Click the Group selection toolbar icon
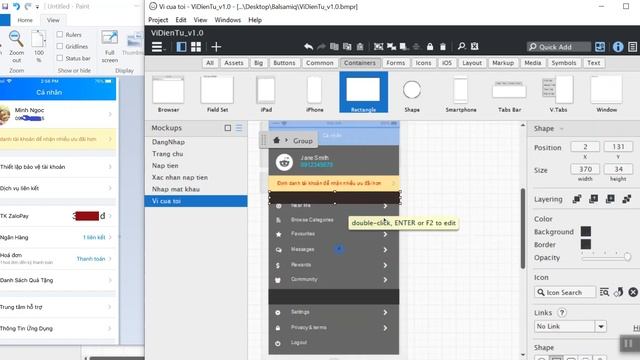 tap(378, 47)
